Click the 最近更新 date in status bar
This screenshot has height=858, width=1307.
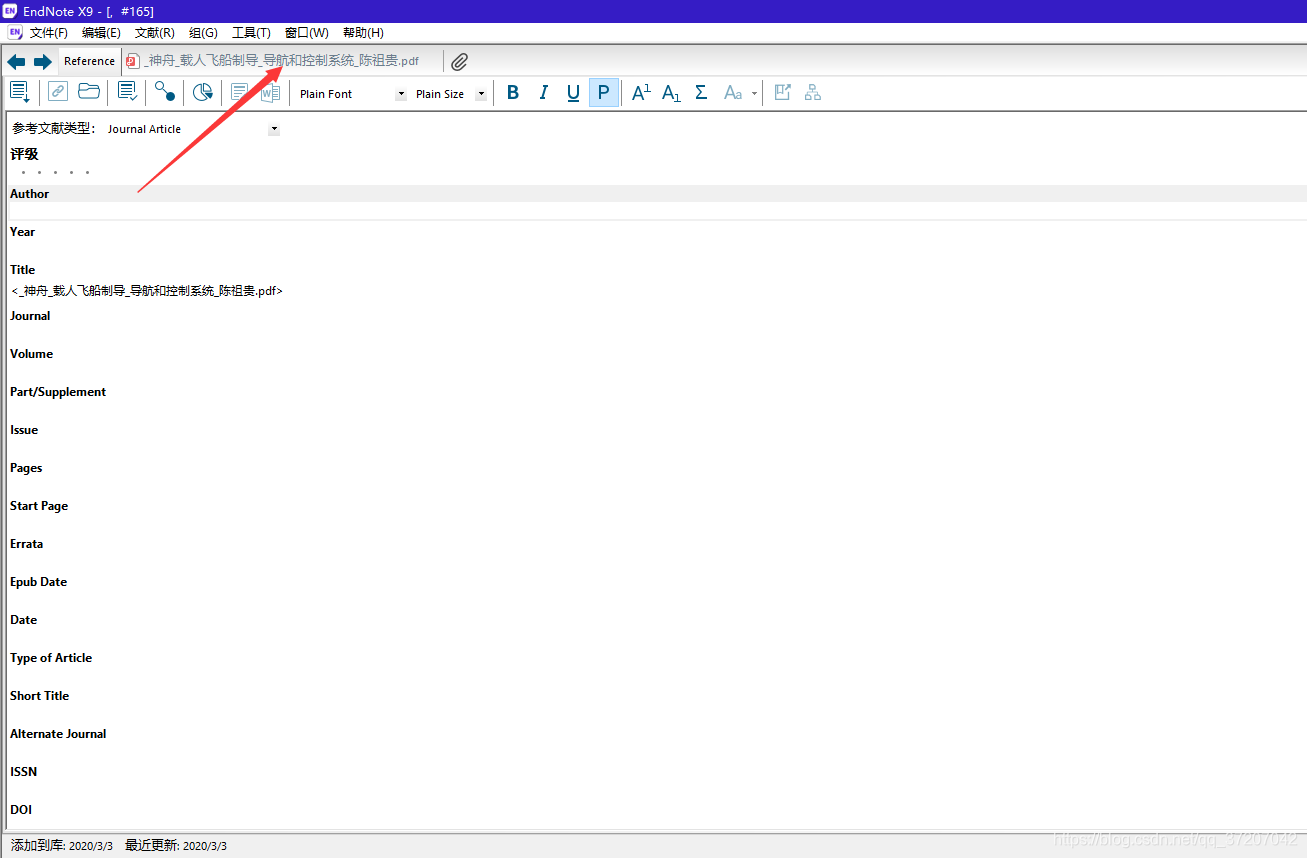tap(205, 846)
